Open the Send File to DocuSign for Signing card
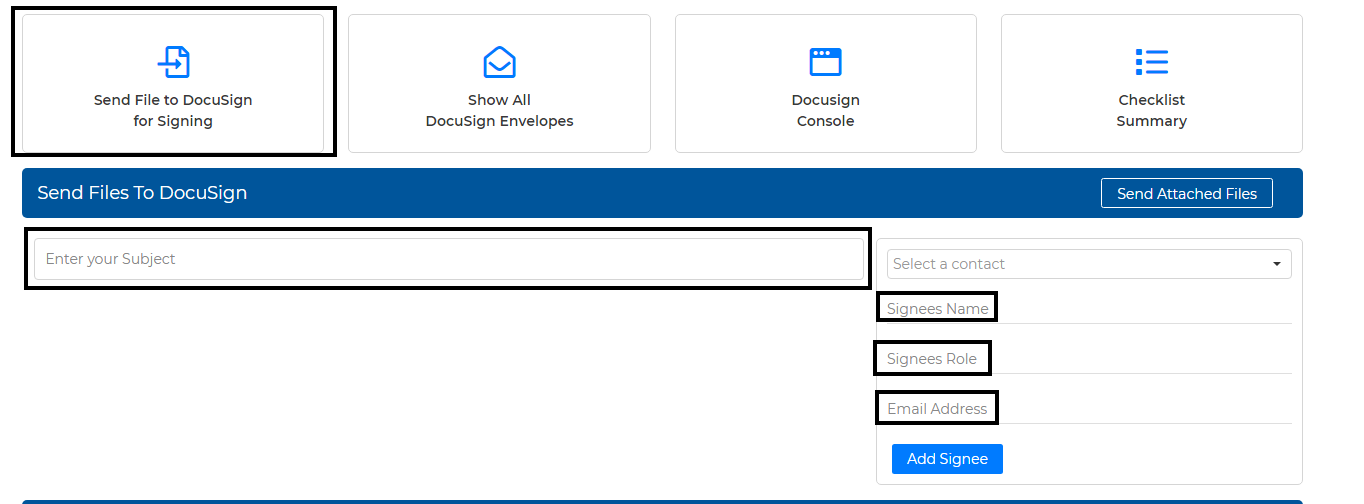This screenshot has height=504, width=1364. tap(173, 83)
